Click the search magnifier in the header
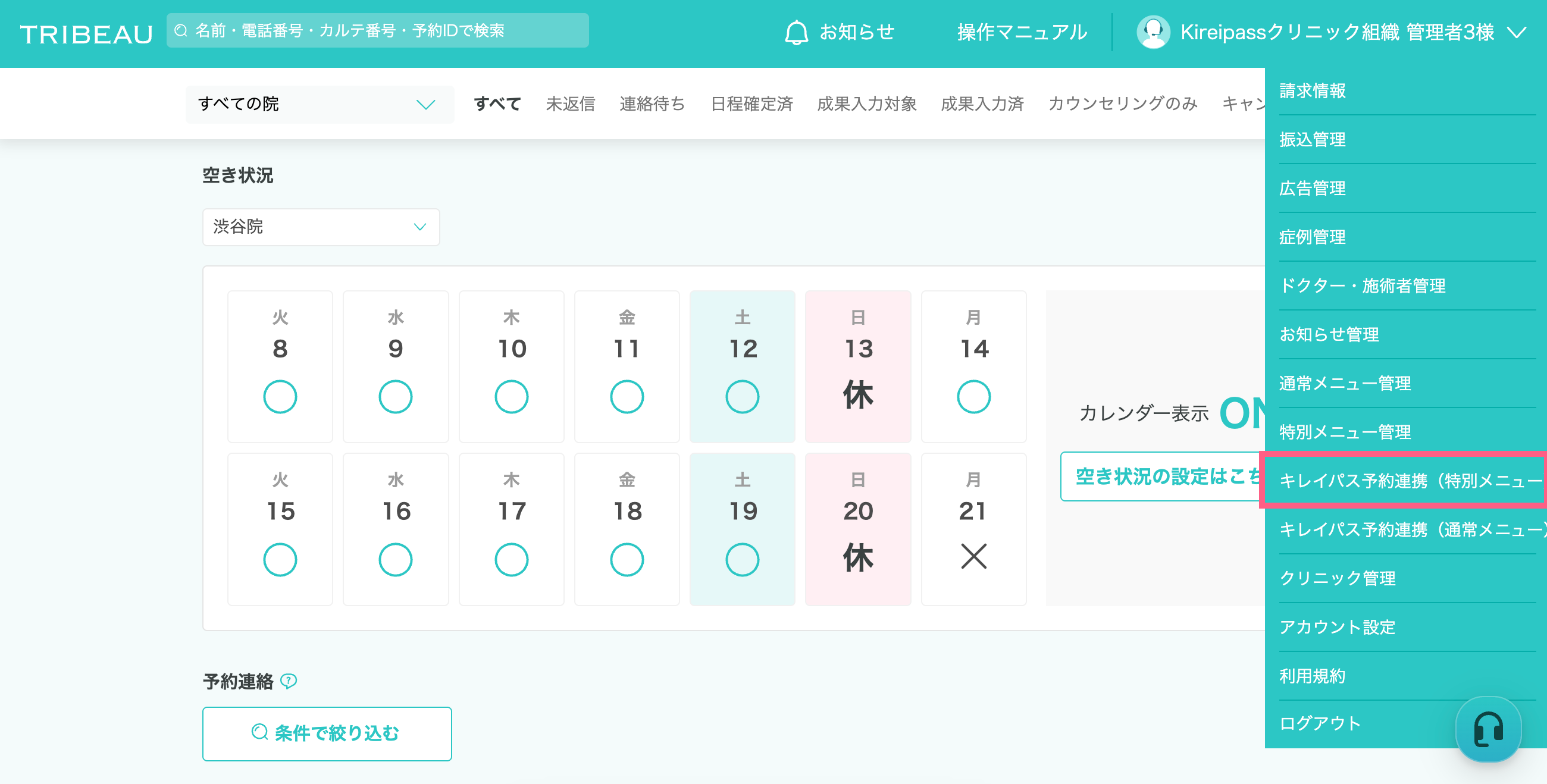This screenshot has height=784, width=1547. tap(181, 30)
